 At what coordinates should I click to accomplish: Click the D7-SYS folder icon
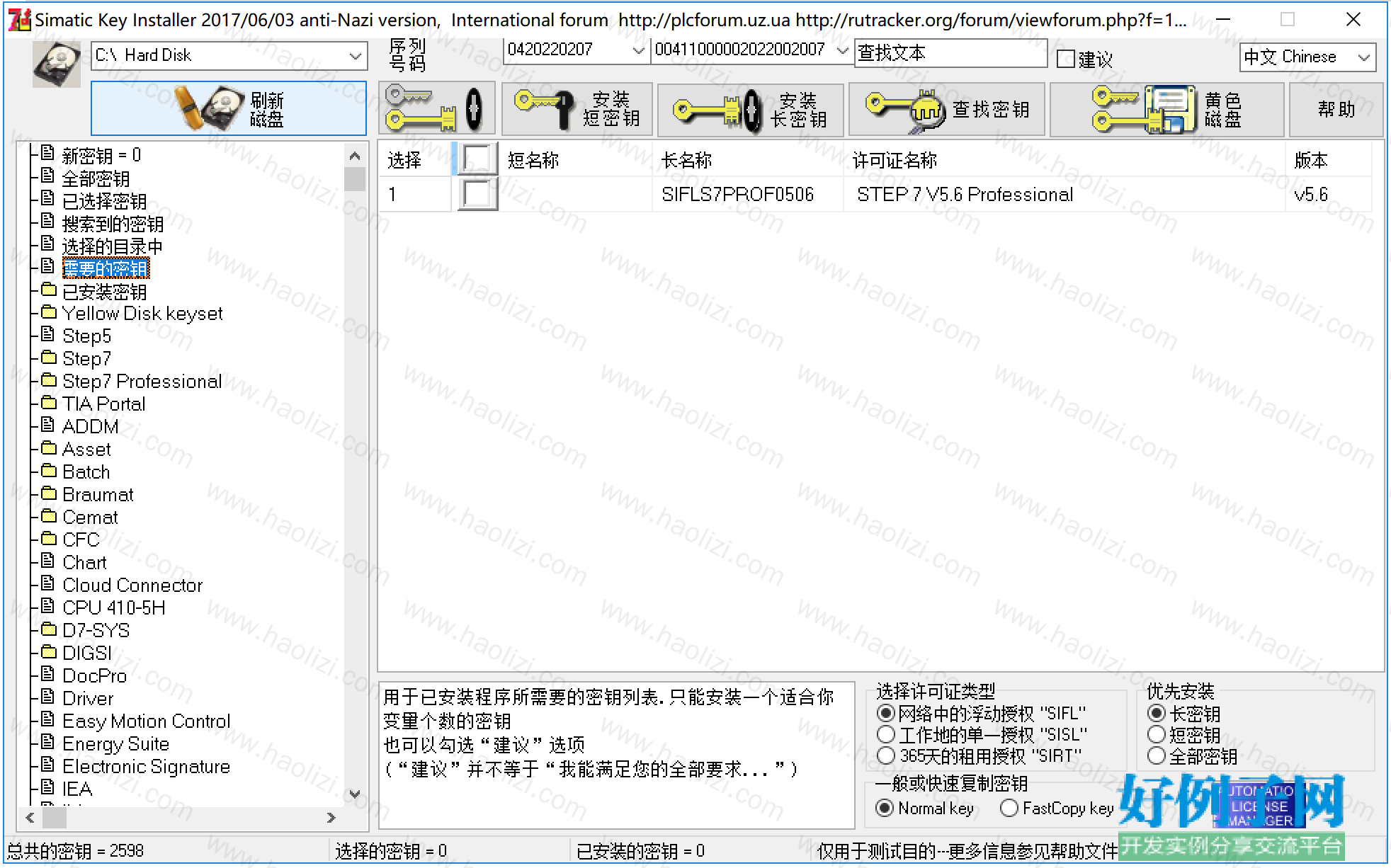pos(48,629)
